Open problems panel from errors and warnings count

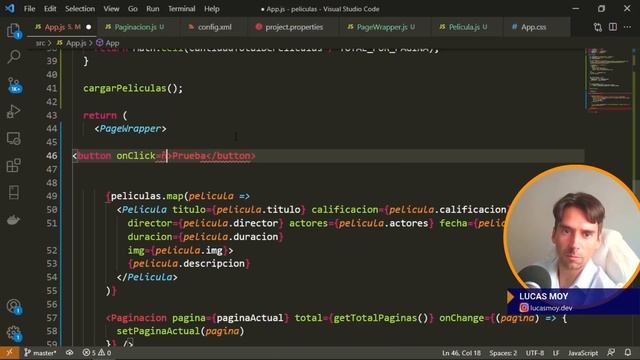[97, 353]
